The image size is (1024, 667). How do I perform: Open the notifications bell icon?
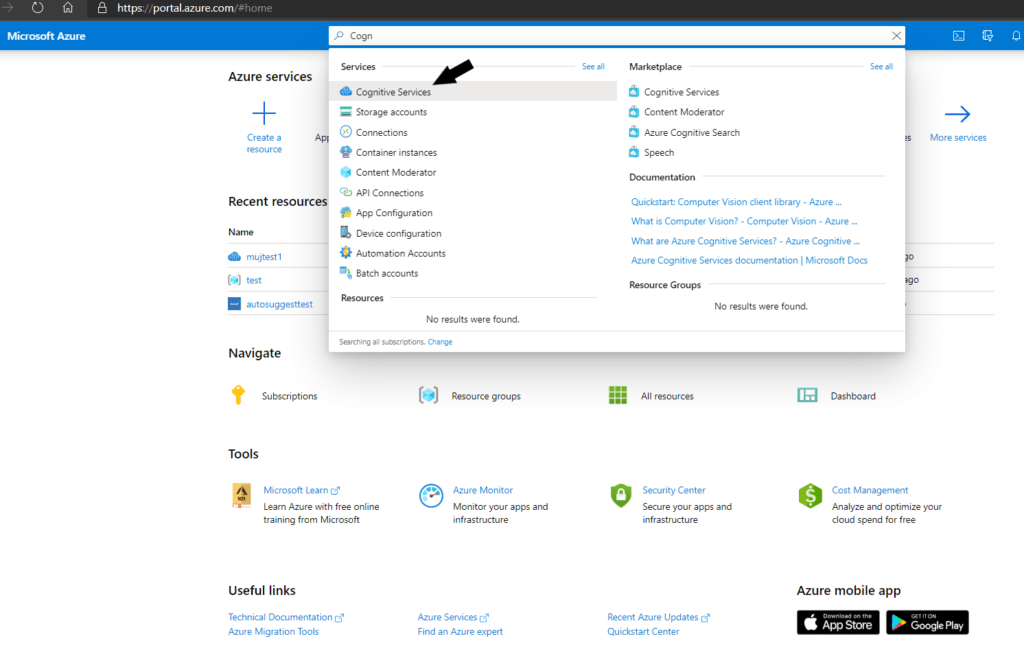coord(1016,36)
